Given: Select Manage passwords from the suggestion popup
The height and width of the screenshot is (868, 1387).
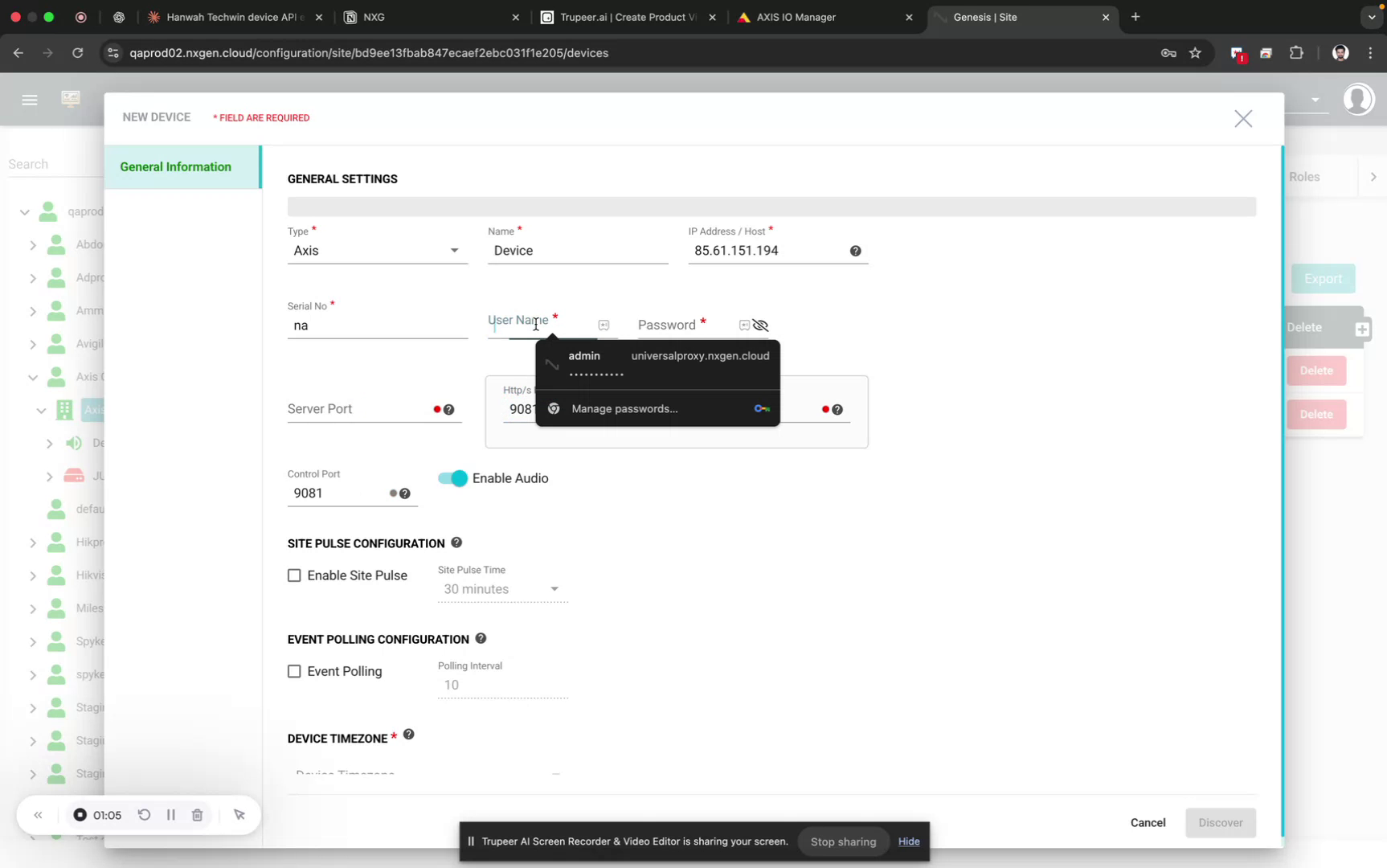Looking at the screenshot, I should 625,408.
